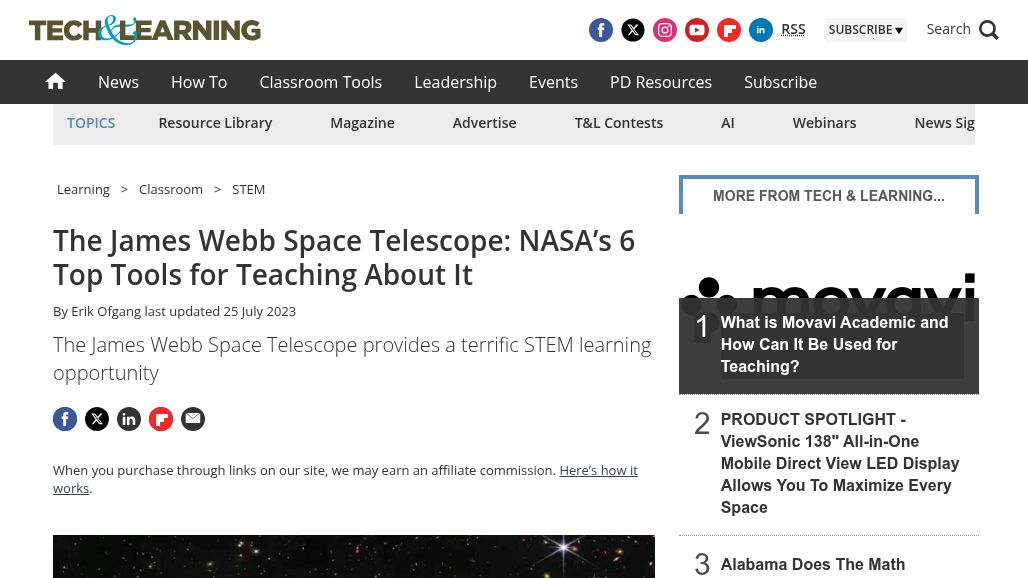Click the search magnifier icon
This screenshot has height=578, width=1028.
click(x=989, y=30)
